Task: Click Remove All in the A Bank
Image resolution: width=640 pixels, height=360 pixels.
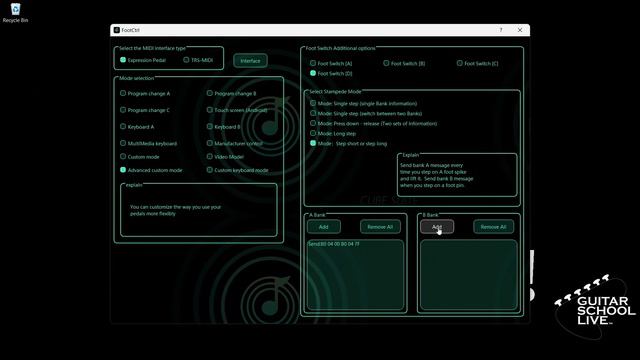Action: point(380,227)
